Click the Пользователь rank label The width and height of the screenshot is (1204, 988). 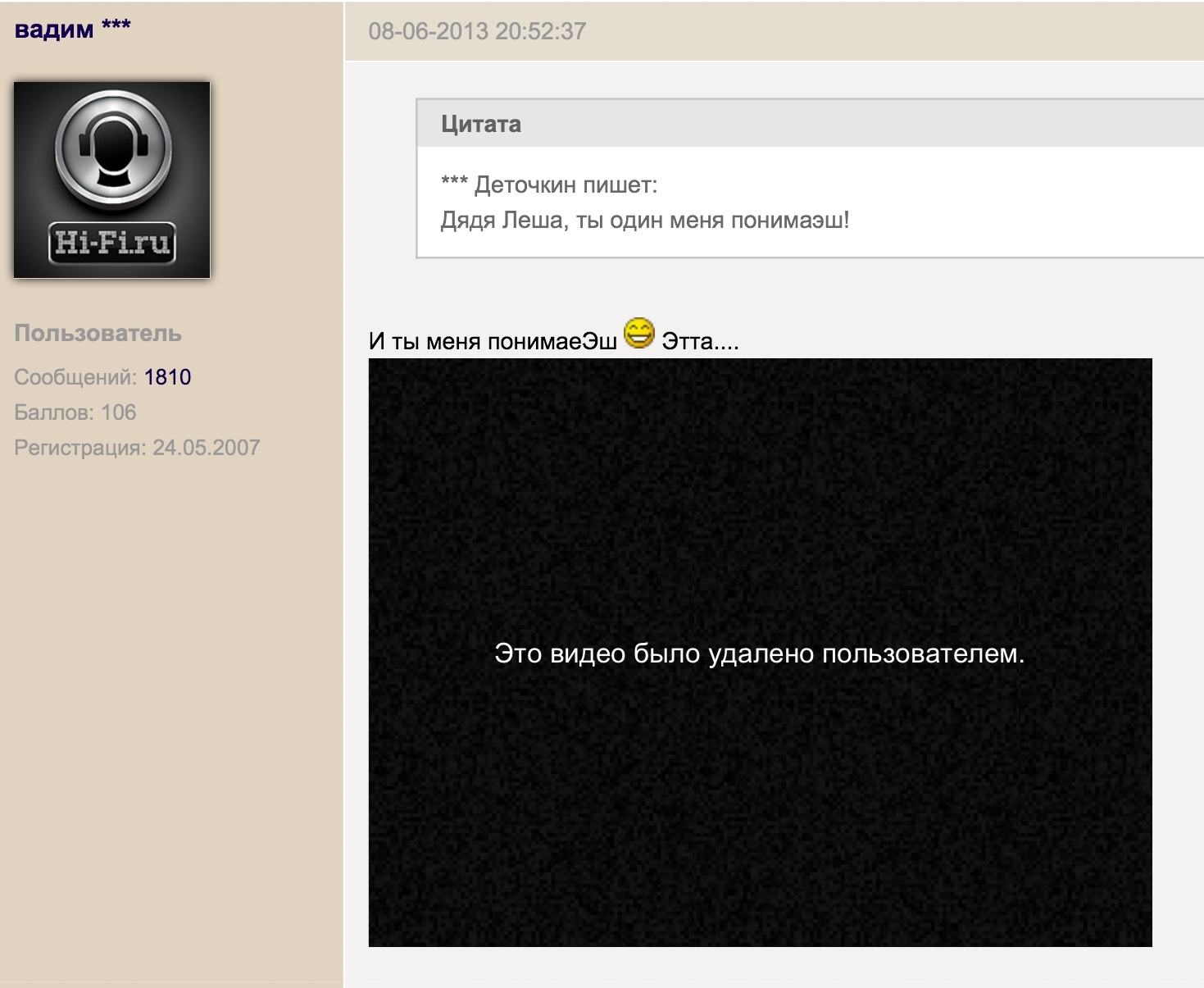98,334
